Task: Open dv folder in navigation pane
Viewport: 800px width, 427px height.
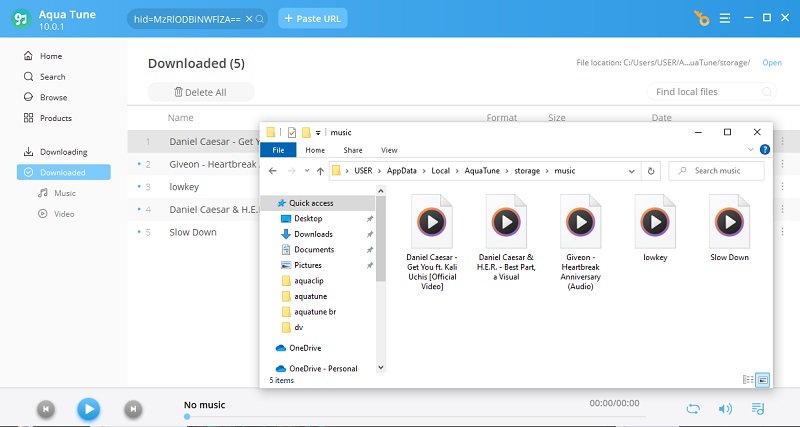Action: [298, 327]
